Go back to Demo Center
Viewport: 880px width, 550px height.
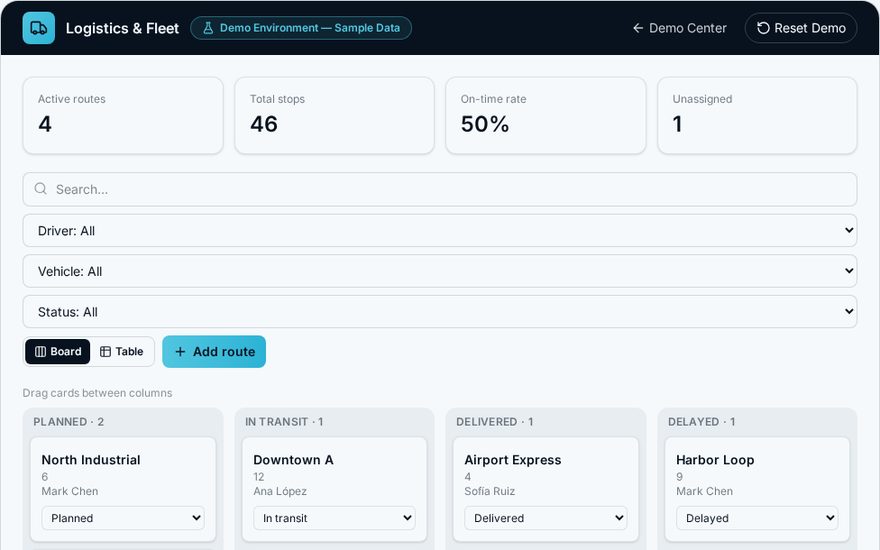click(x=680, y=28)
